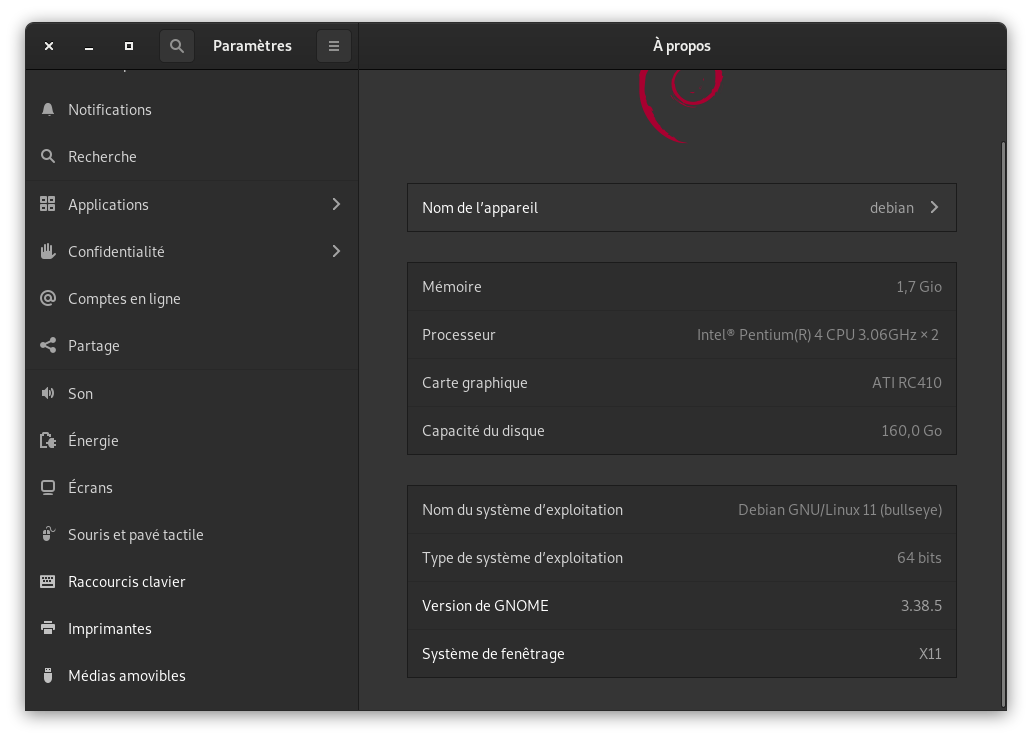Click the À propos title bar heading
This screenshot has width=1032, height=739.
pyautogui.click(x=682, y=46)
